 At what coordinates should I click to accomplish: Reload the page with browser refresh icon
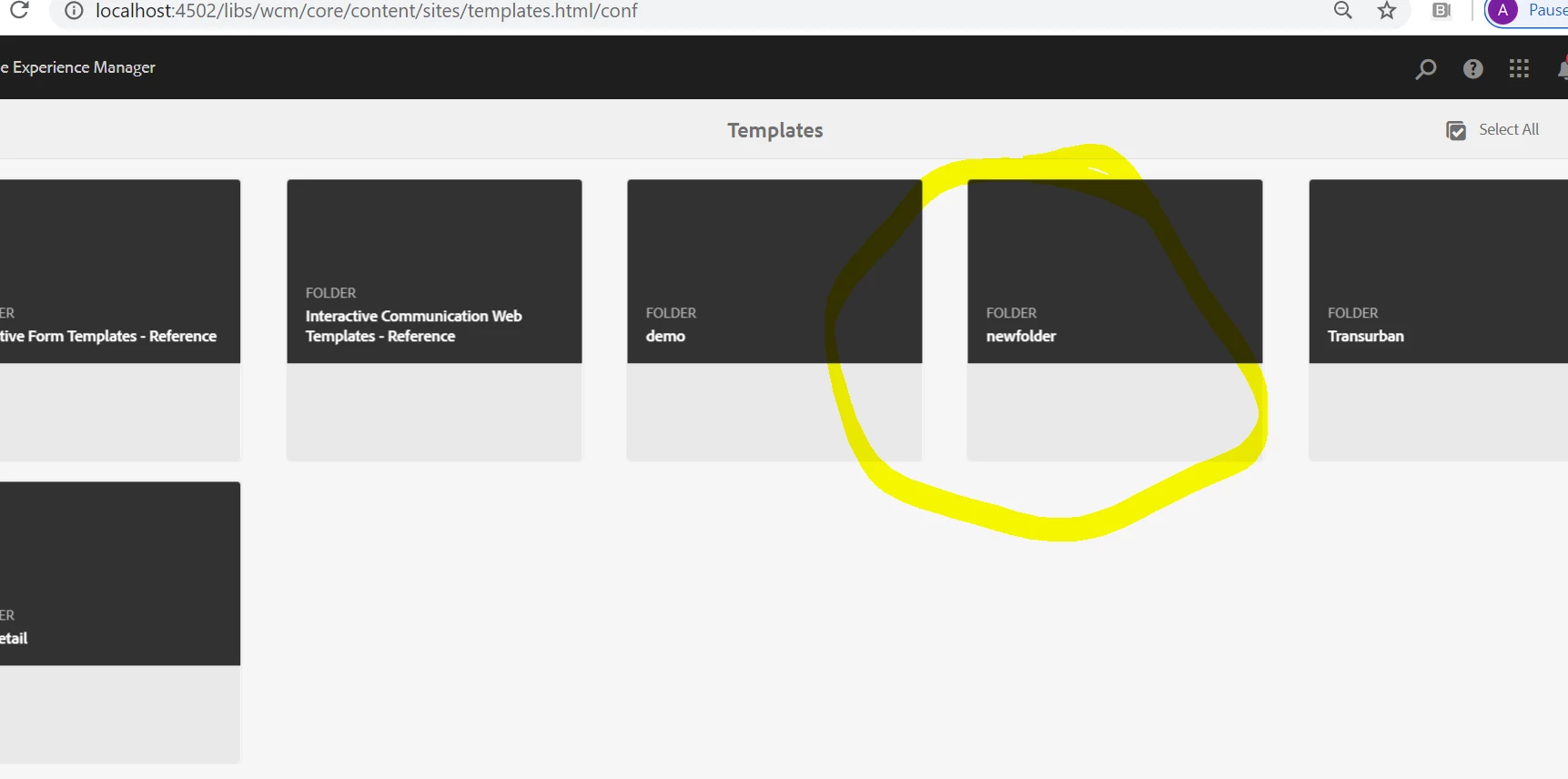click(19, 10)
